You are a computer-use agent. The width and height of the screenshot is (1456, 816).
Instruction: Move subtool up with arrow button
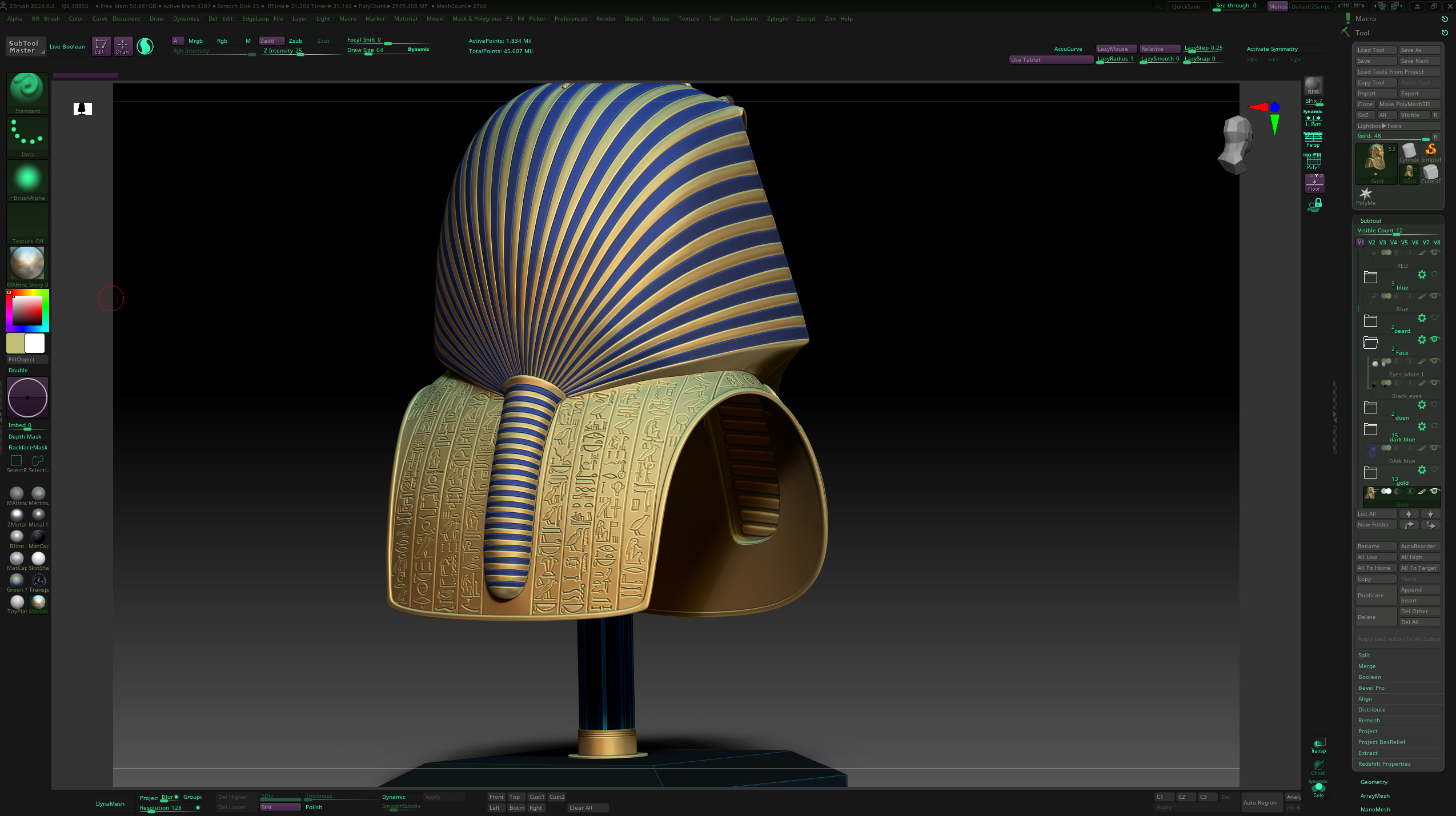point(1409,514)
